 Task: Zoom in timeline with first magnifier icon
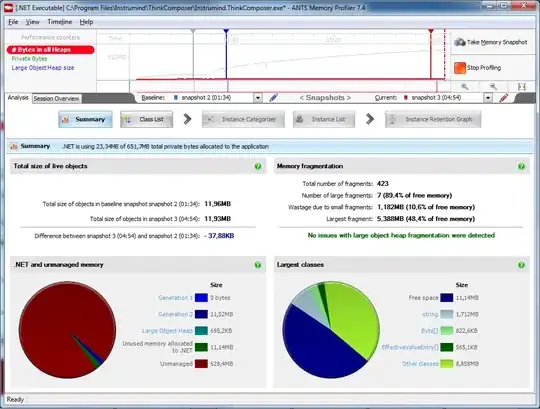(x=465, y=86)
